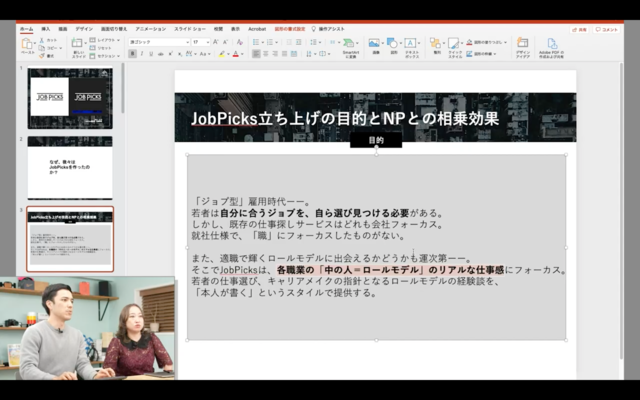Open the Picture (画像) insert tool
This screenshot has height=400, width=640.
pos(373,44)
